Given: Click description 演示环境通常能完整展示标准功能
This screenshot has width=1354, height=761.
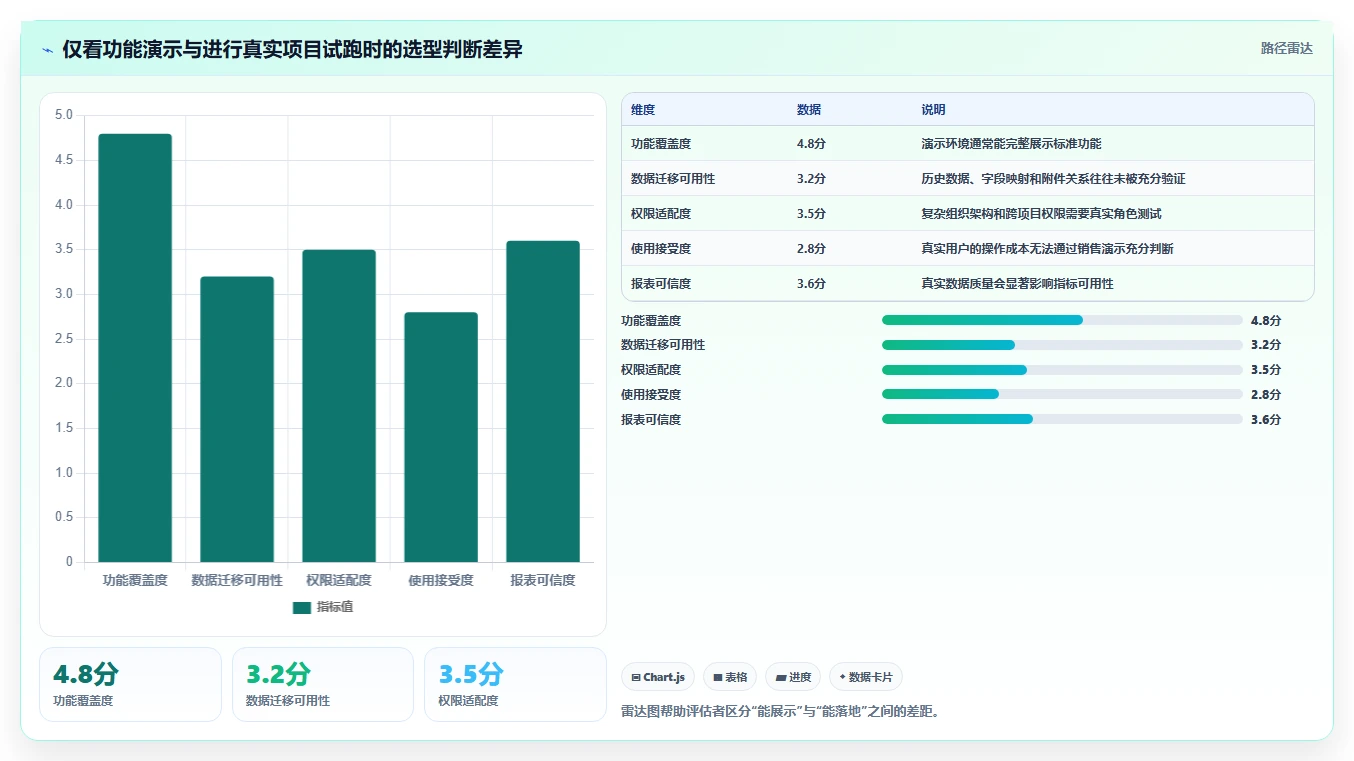Looking at the screenshot, I should 1011,144.
